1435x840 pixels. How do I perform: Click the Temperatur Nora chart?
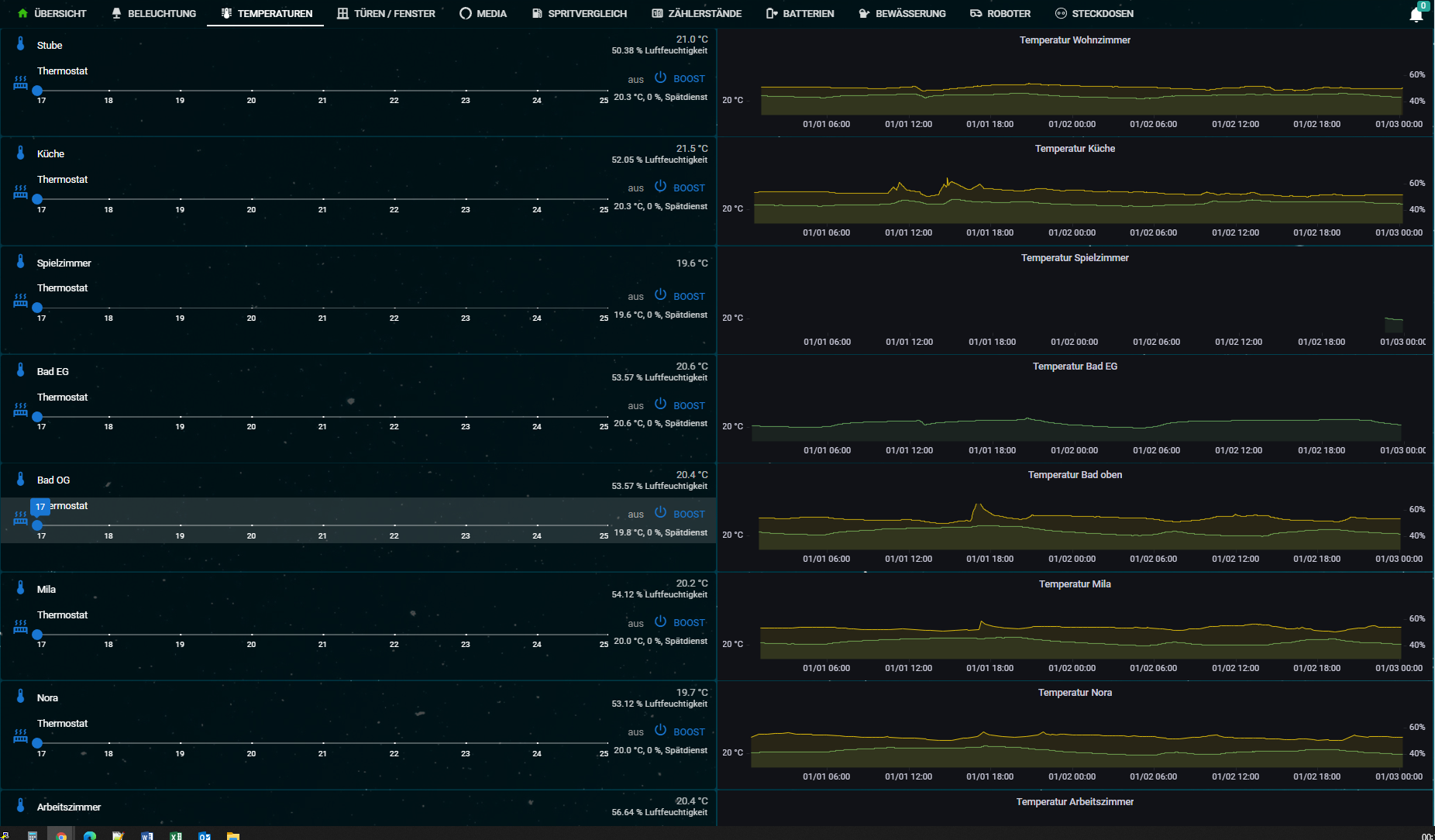pyautogui.click(x=1075, y=735)
